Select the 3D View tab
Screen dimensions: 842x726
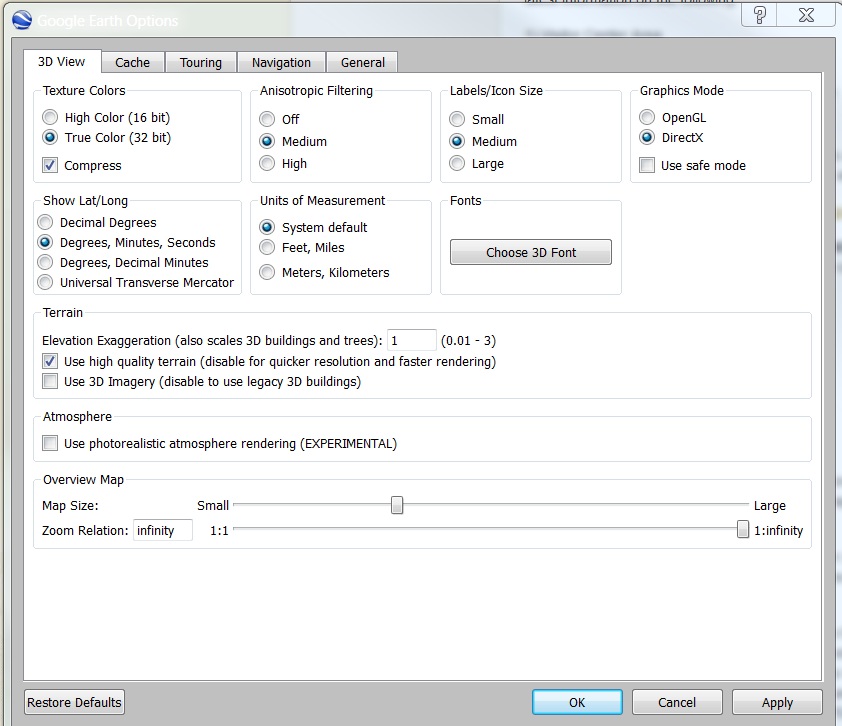tap(61, 62)
